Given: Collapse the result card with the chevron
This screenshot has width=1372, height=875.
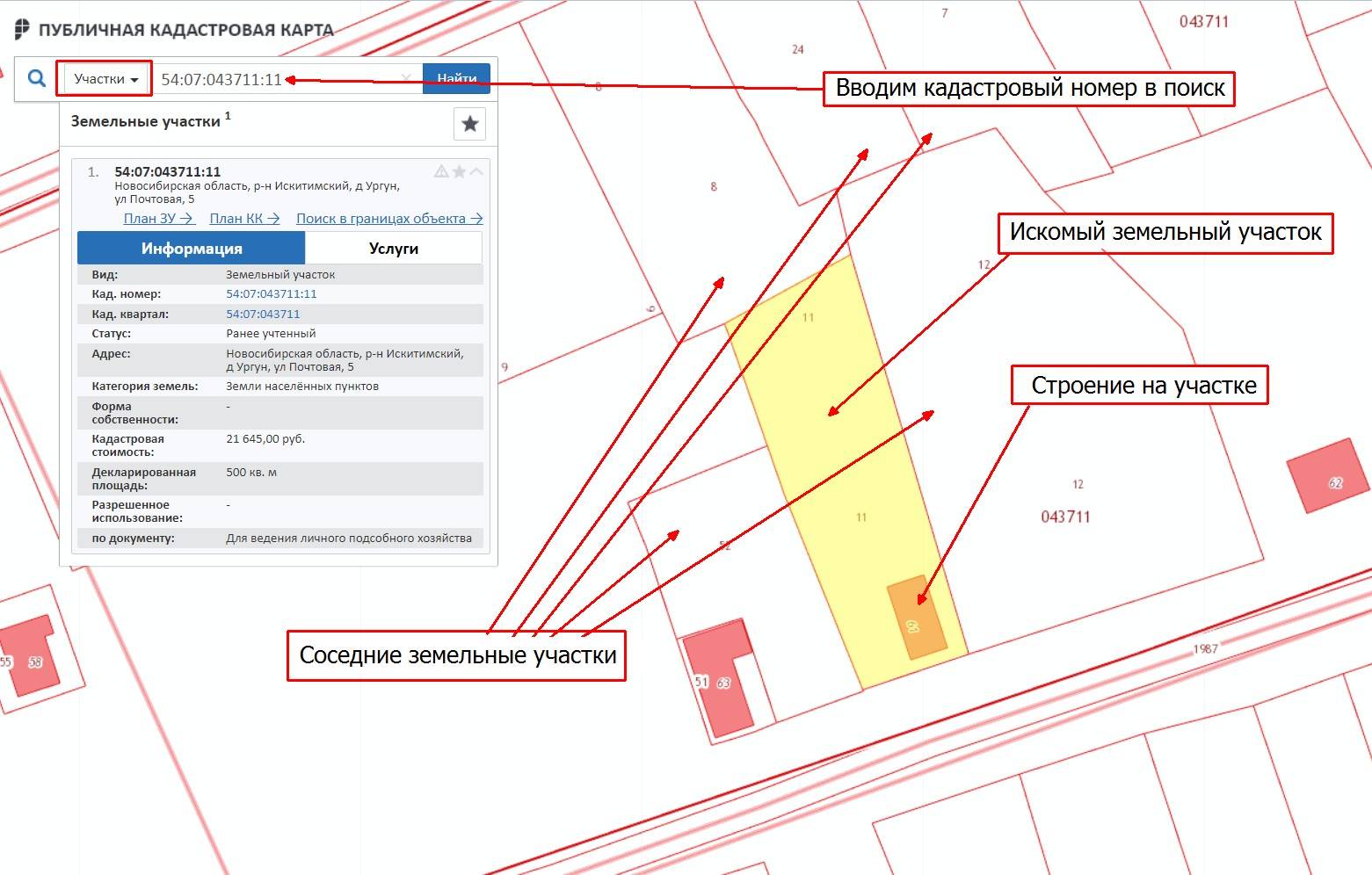Looking at the screenshot, I should click(476, 171).
